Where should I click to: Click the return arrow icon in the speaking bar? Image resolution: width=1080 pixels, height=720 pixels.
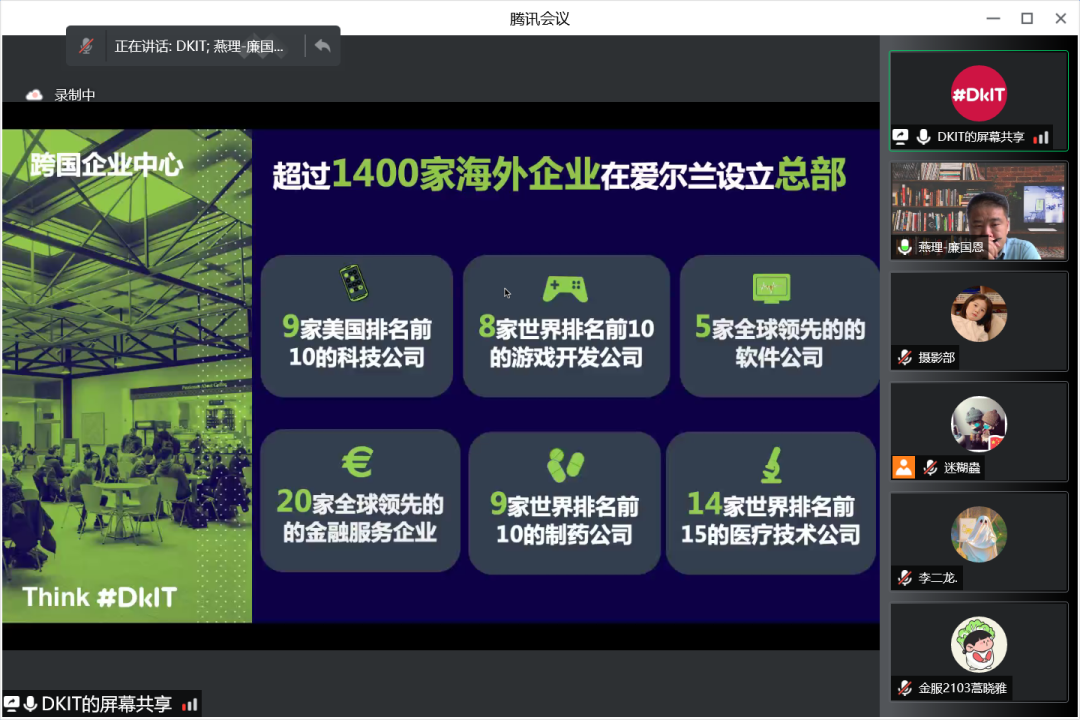pyautogui.click(x=322, y=46)
